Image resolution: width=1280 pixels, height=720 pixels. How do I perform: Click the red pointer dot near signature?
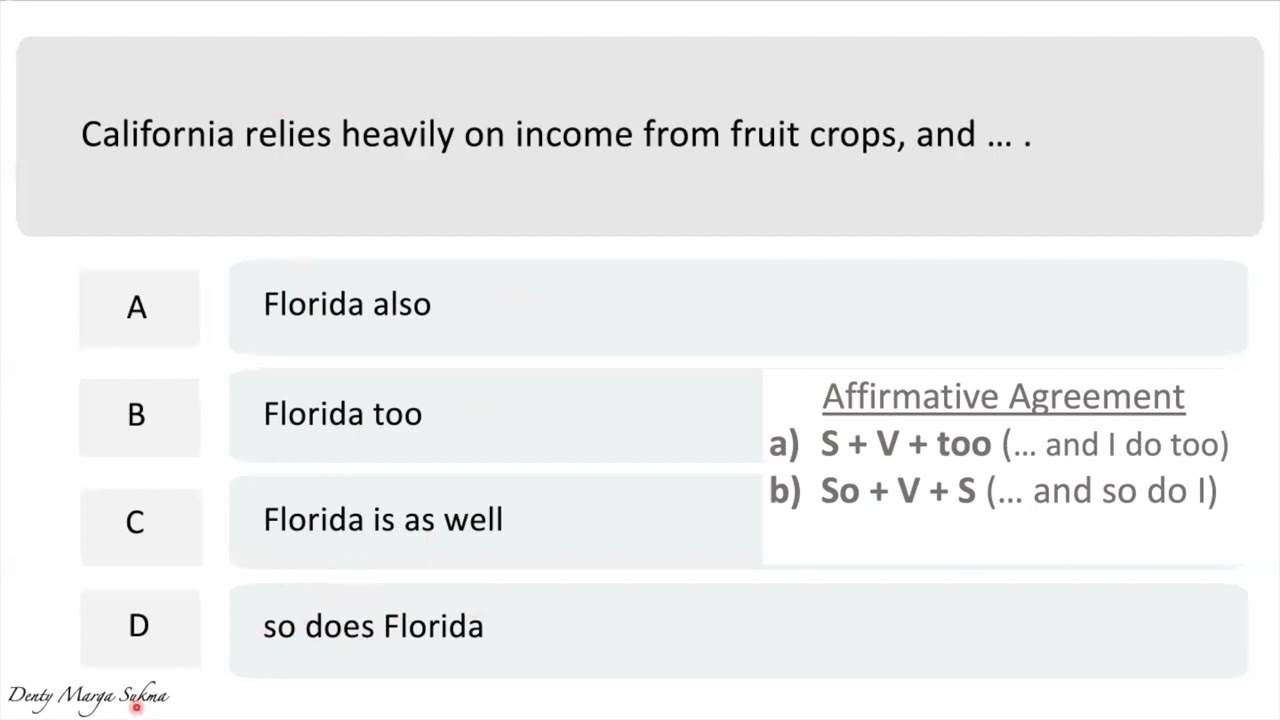click(x=137, y=707)
